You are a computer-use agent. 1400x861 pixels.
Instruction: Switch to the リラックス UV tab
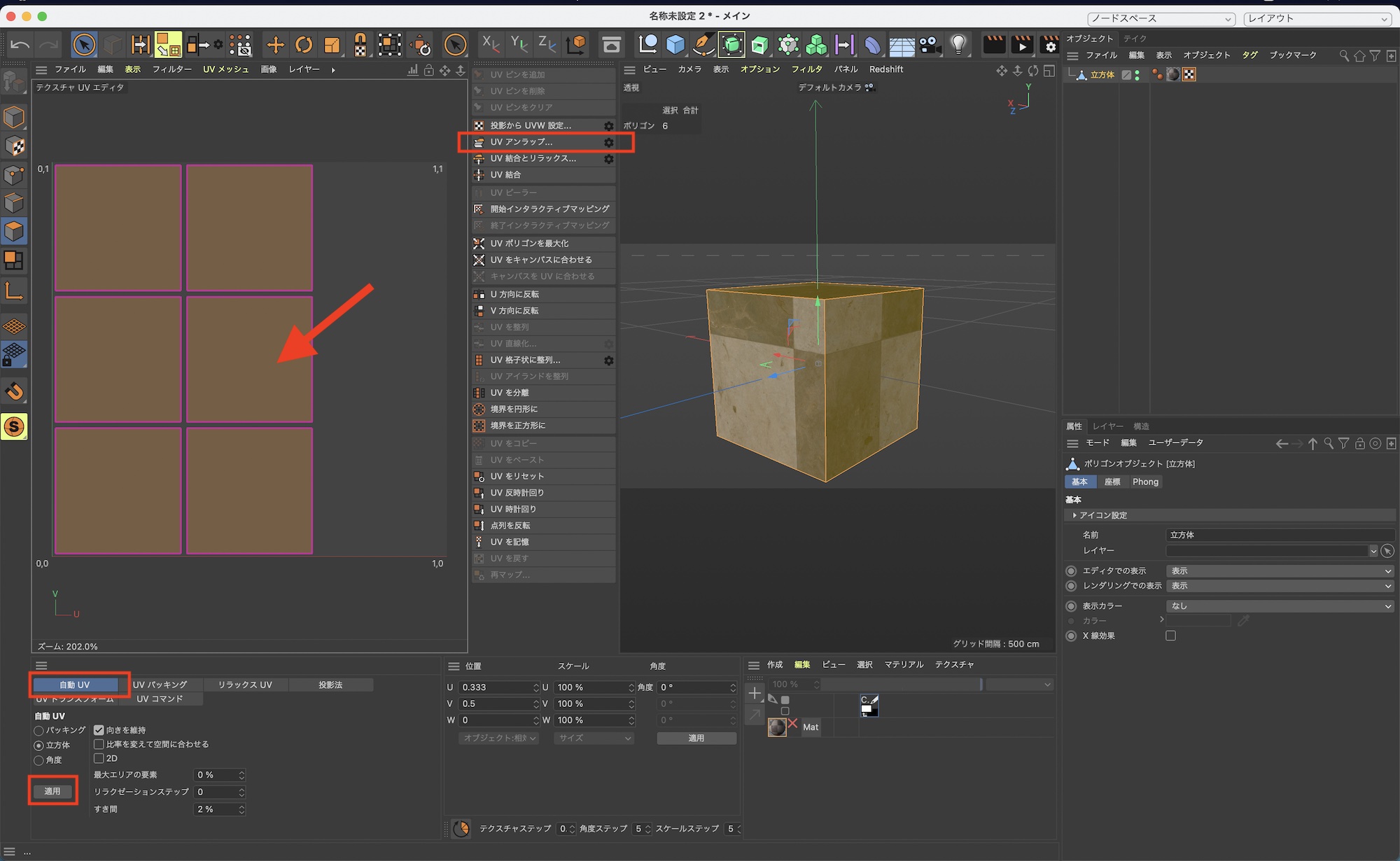(x=245, y=685)
